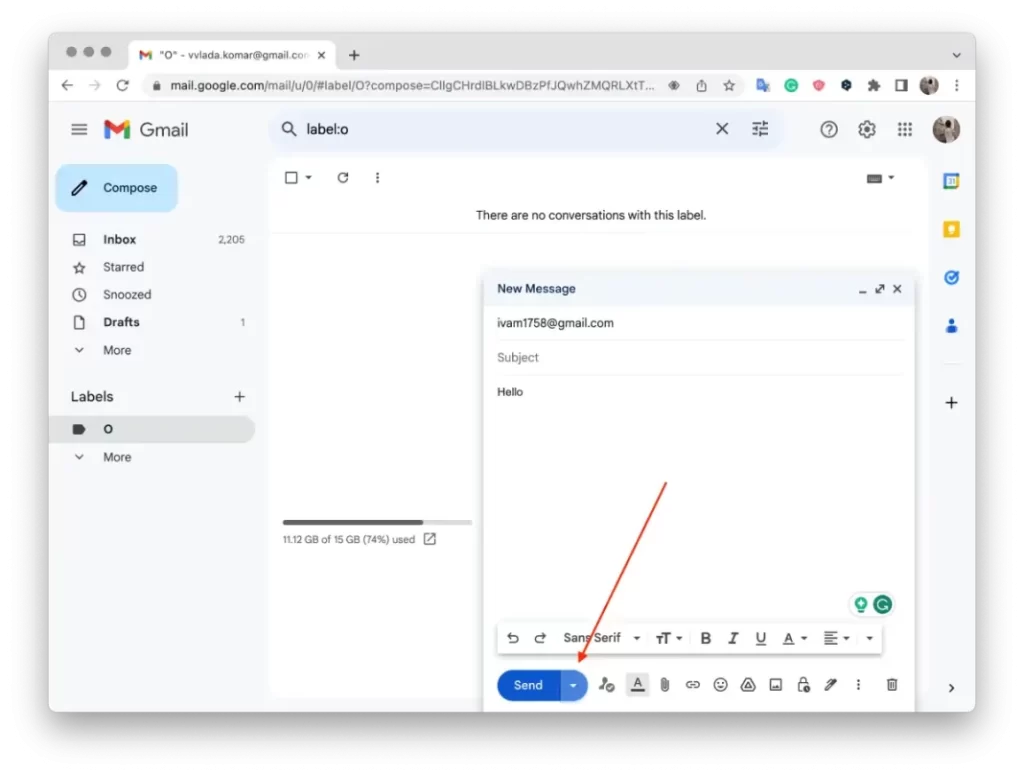The image size is (1024, 776).
Task: Click the Compose button
Action: coord(117,188)
